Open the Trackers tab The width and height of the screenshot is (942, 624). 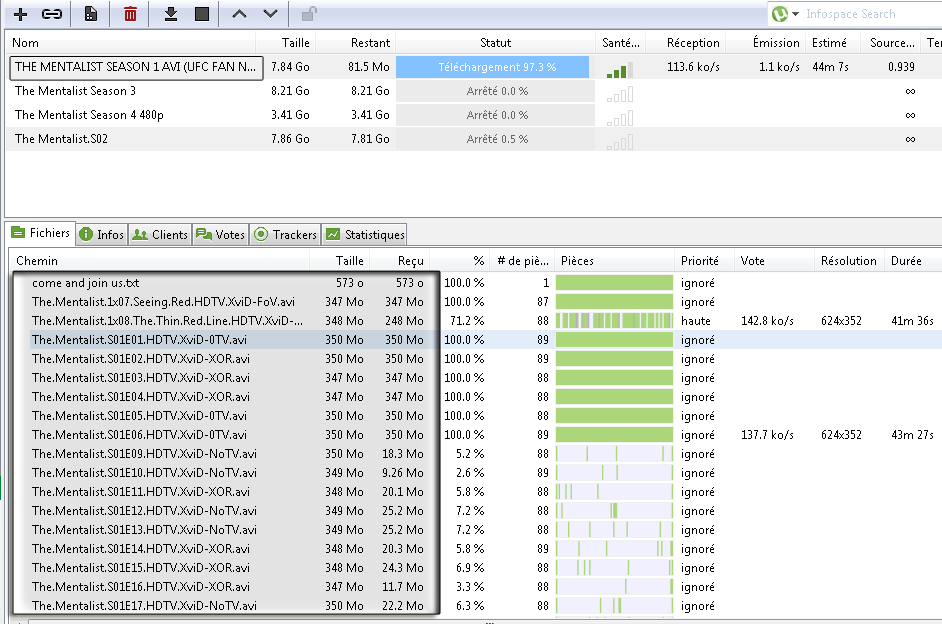(285, 235)
